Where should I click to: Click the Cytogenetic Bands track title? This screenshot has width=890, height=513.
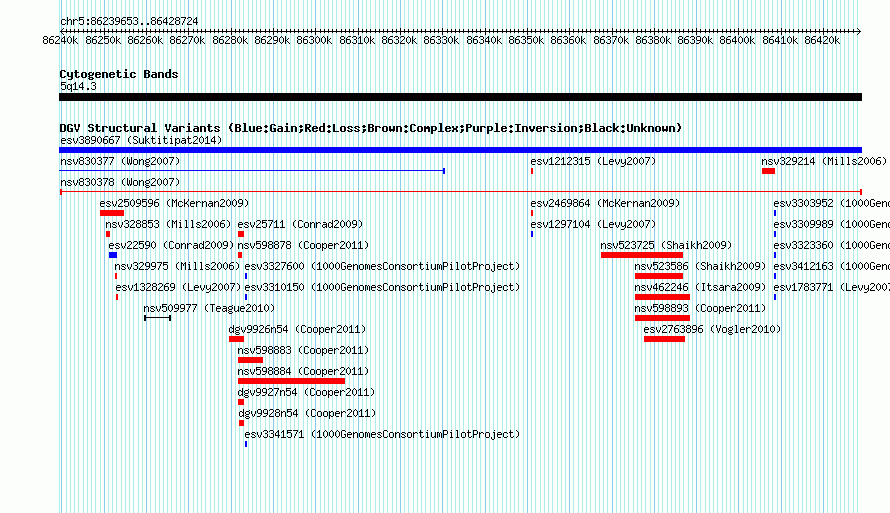(x=119, y=74)
